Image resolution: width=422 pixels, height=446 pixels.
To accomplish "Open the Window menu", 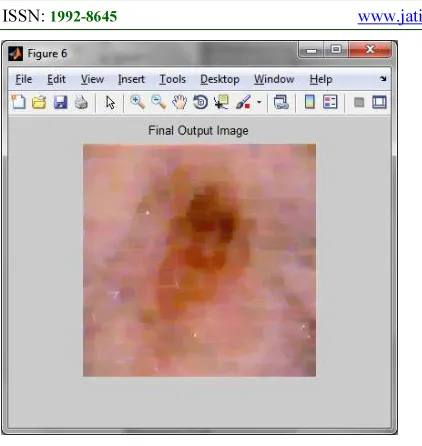I will click(x=274, y=79).
